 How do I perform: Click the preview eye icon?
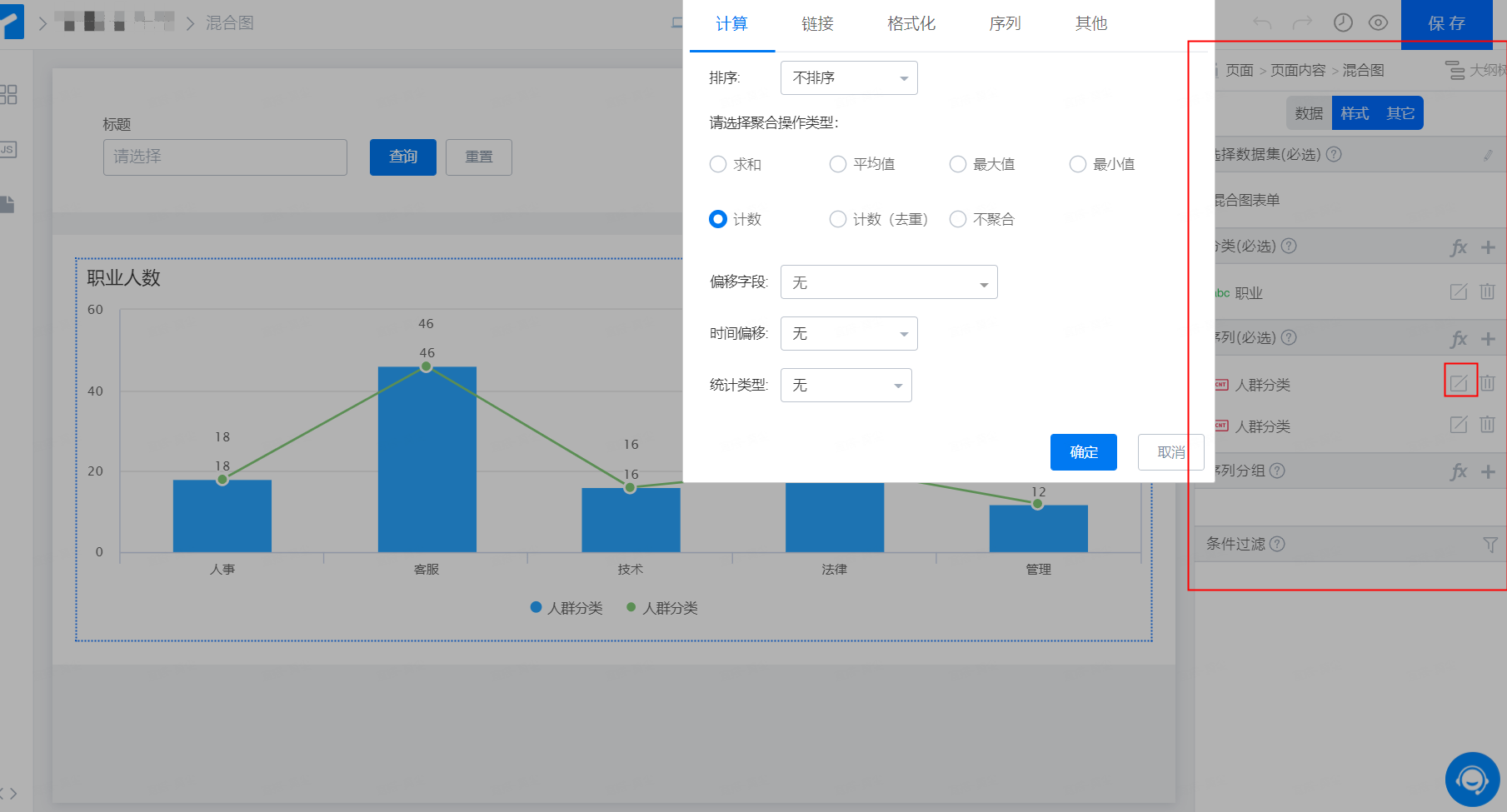(1379, 22)
